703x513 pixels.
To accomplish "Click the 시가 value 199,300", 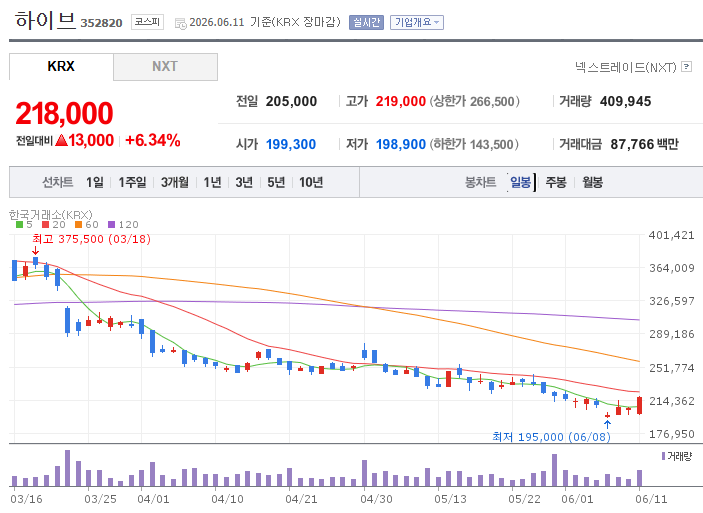I will pyautogui.click(x=291, y=144).
